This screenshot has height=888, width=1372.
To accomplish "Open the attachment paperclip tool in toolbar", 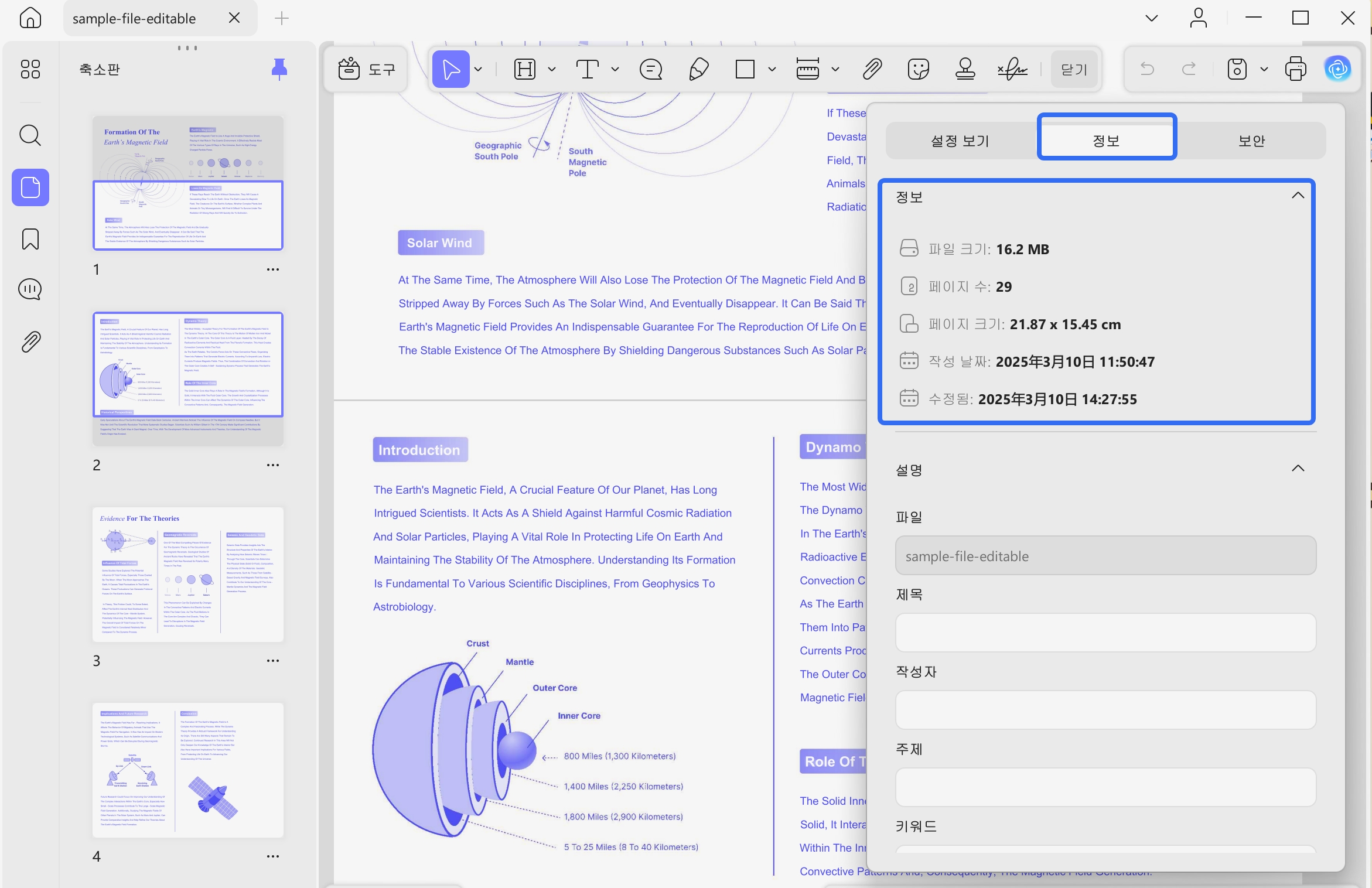I will (872, 69).
